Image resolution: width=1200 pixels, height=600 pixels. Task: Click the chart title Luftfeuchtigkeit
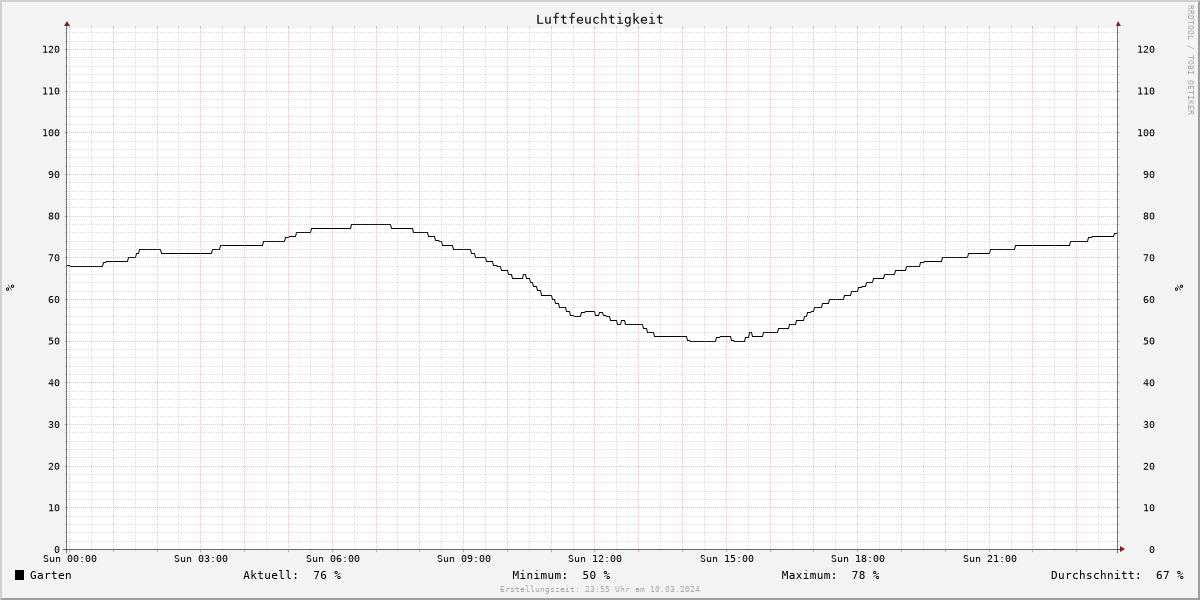(599, 19)
